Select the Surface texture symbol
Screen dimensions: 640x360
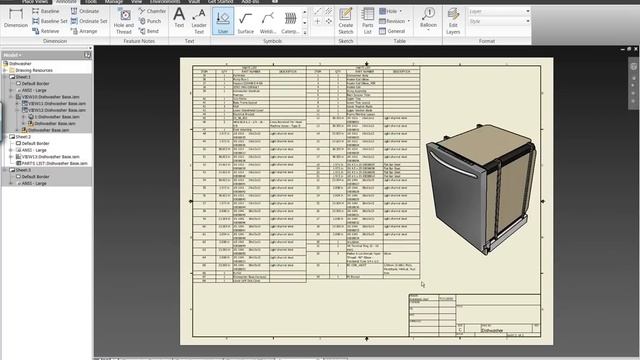tap(245, 22)
